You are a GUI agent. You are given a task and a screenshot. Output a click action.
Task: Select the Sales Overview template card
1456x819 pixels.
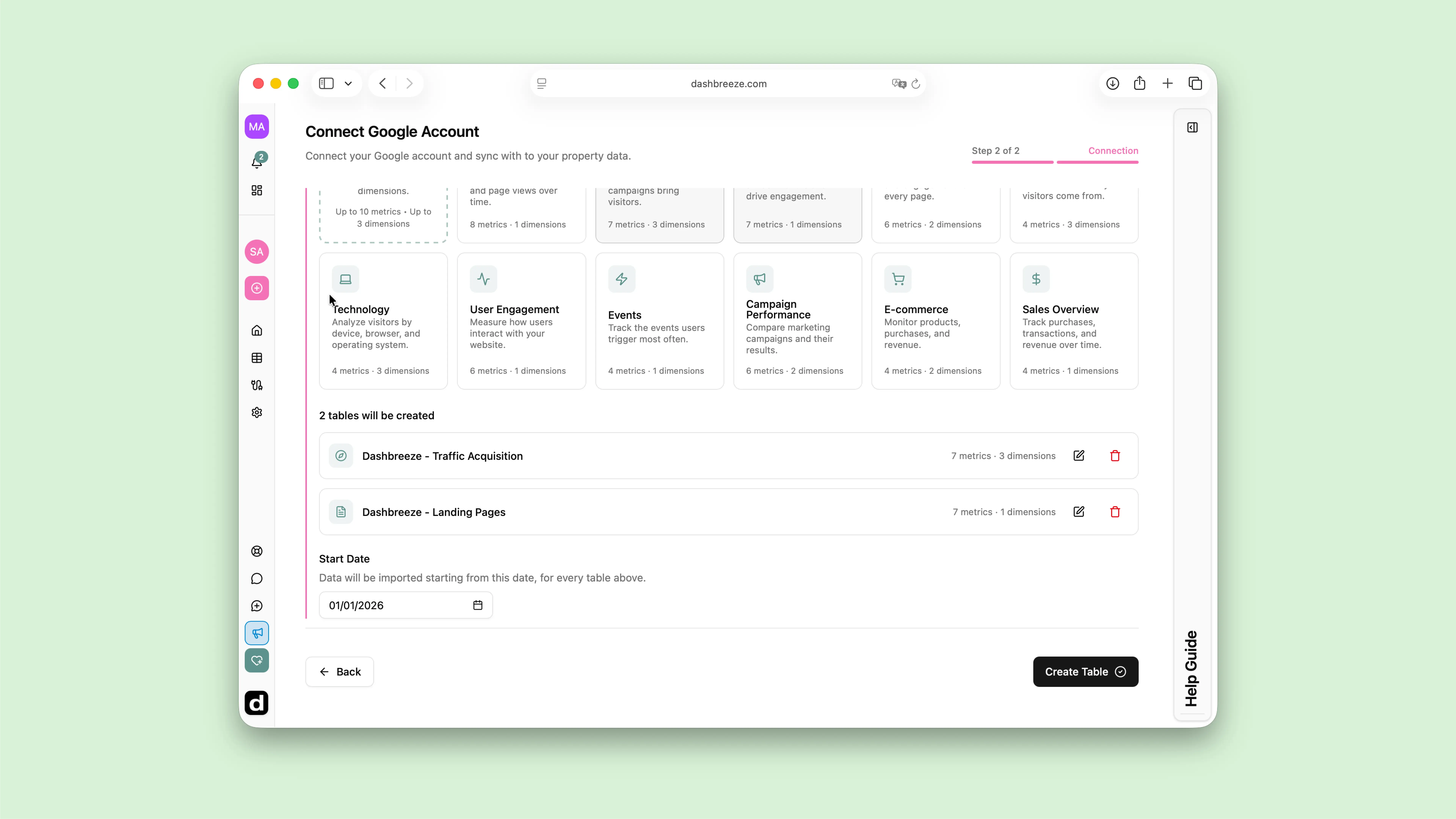(x=1074, y=321)
